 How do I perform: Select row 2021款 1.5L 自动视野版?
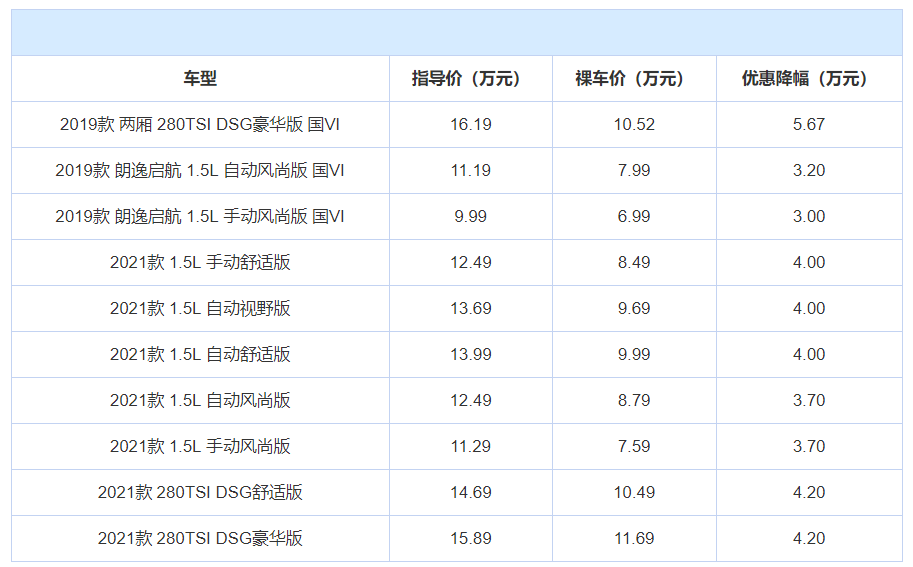pyautogui.click(x=456, y=309)
